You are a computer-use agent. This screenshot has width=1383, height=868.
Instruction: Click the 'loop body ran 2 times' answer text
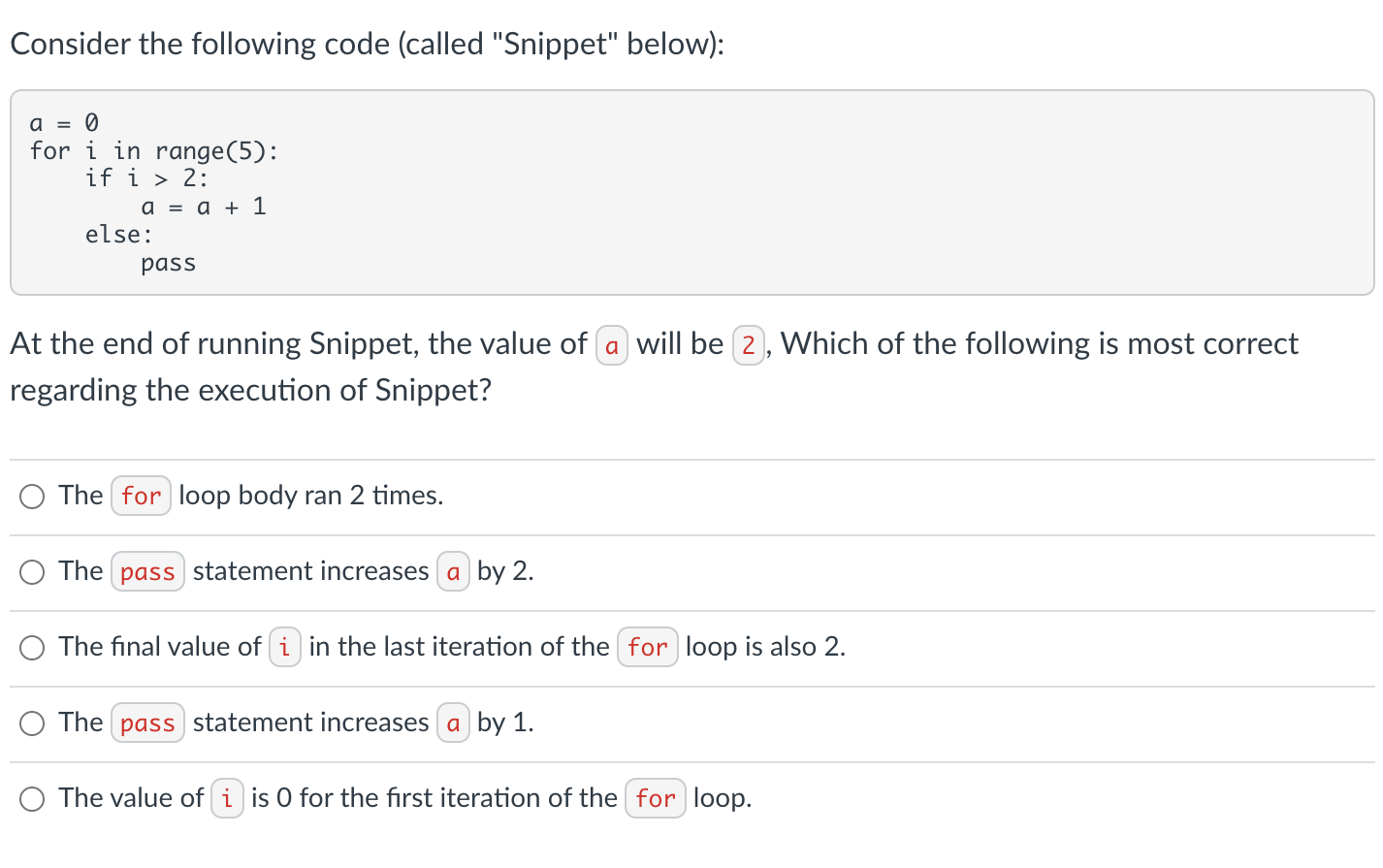click(310, 496)
